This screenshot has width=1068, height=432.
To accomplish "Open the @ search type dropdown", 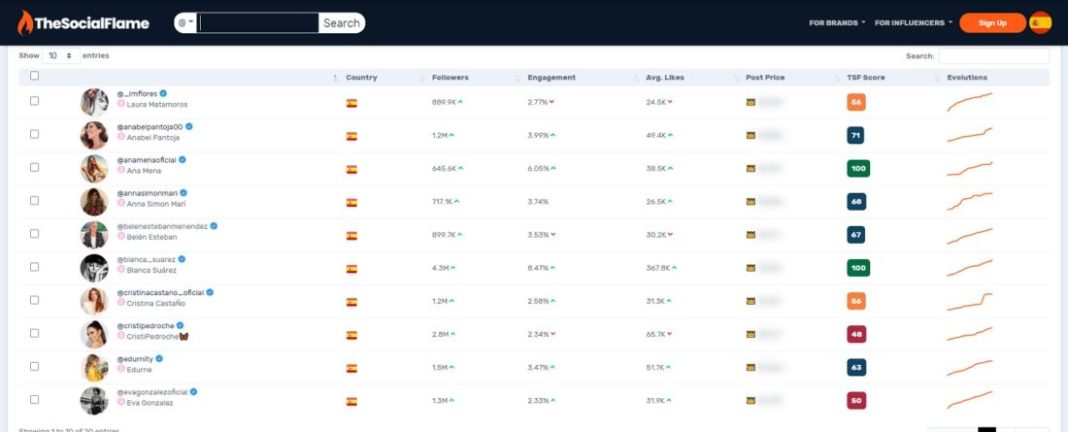I will [185, 22].
